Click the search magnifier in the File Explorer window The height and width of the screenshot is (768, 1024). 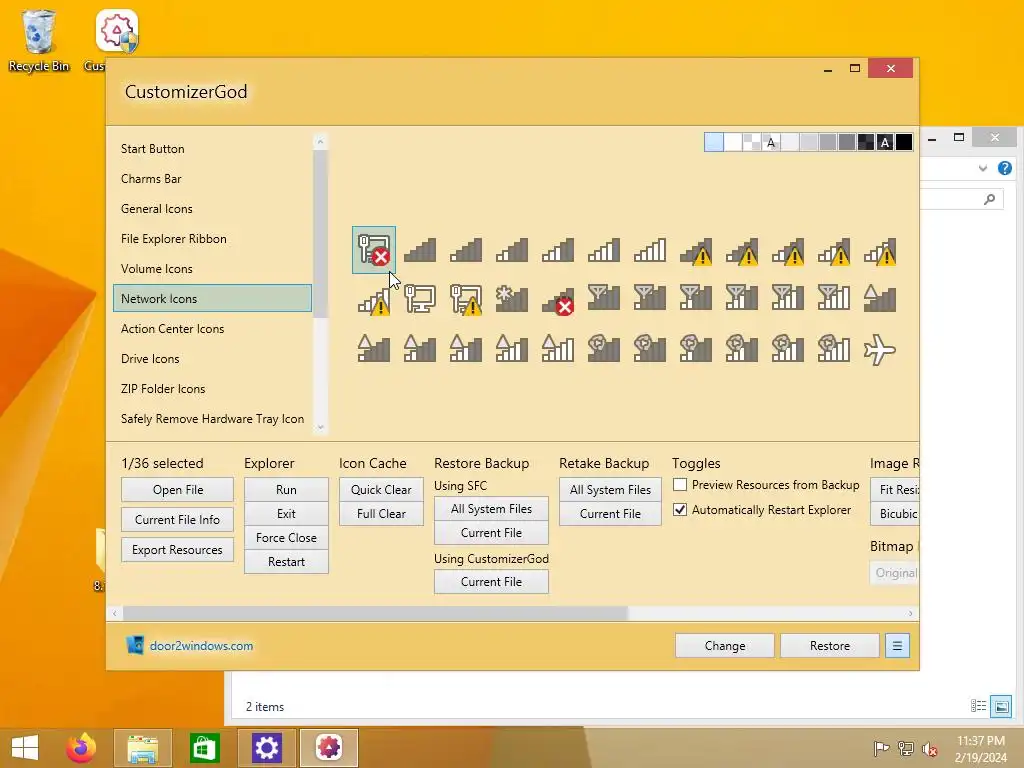[x=989, y=199]
